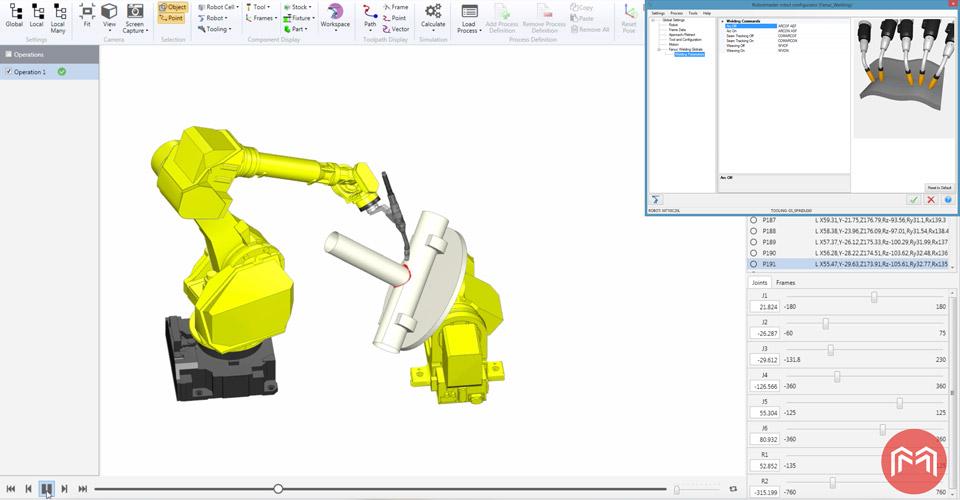Image resolution: width=960 pixels, height=500 pixels.
Task: Click the J5 joint slider handle
Action: (x=899, y=403)
